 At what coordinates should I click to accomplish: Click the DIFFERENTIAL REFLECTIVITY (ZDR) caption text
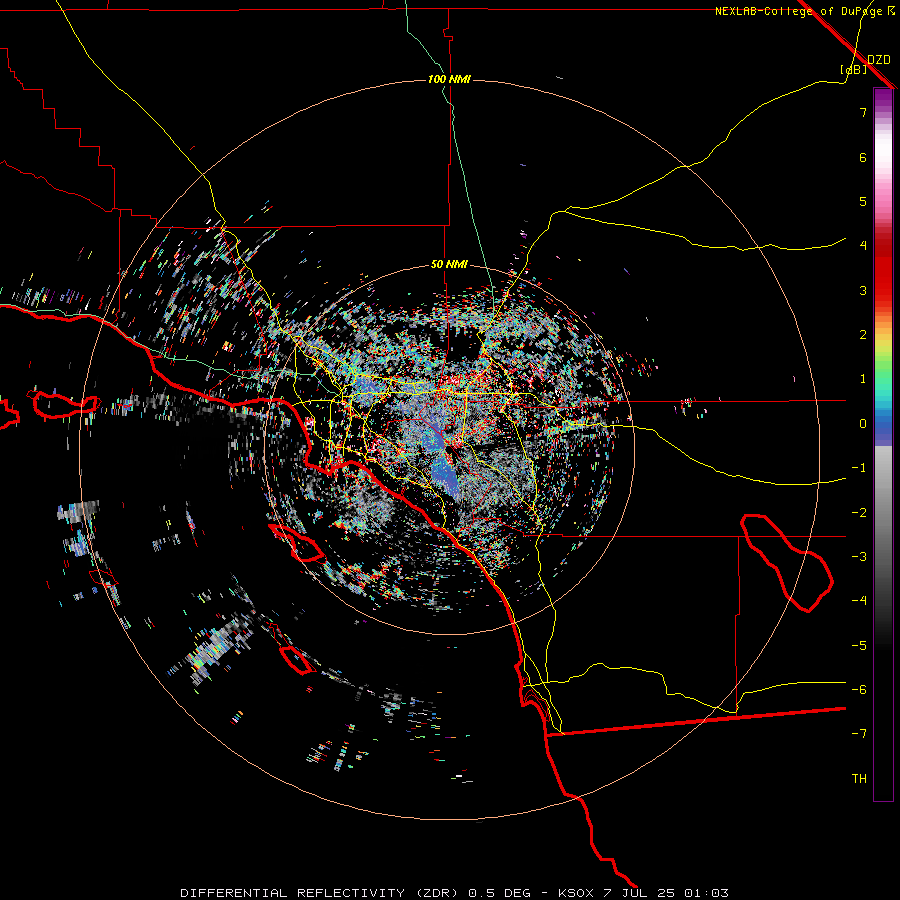pos(320,893)
